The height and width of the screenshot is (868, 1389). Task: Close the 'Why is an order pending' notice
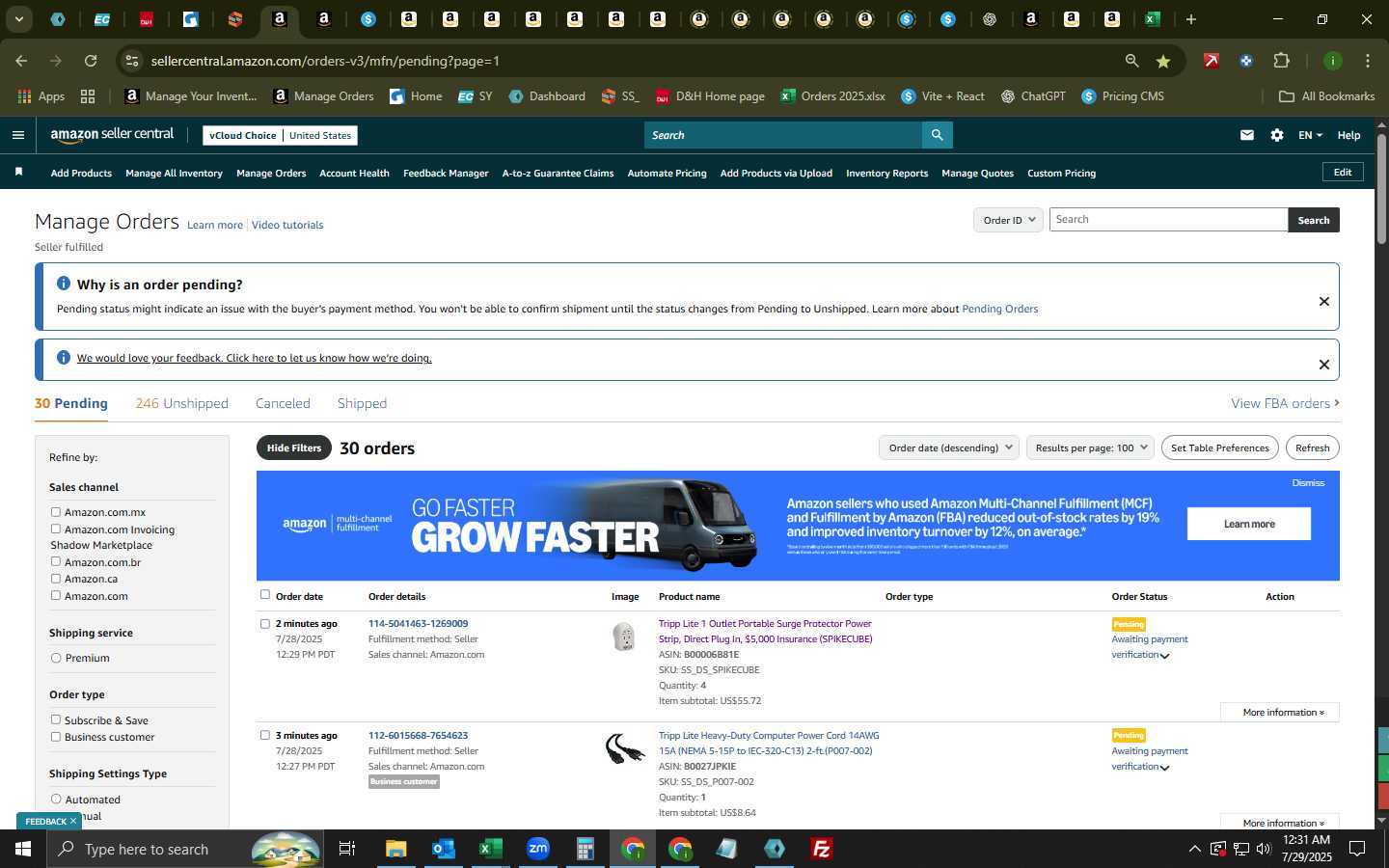[x=1324, y=301]
